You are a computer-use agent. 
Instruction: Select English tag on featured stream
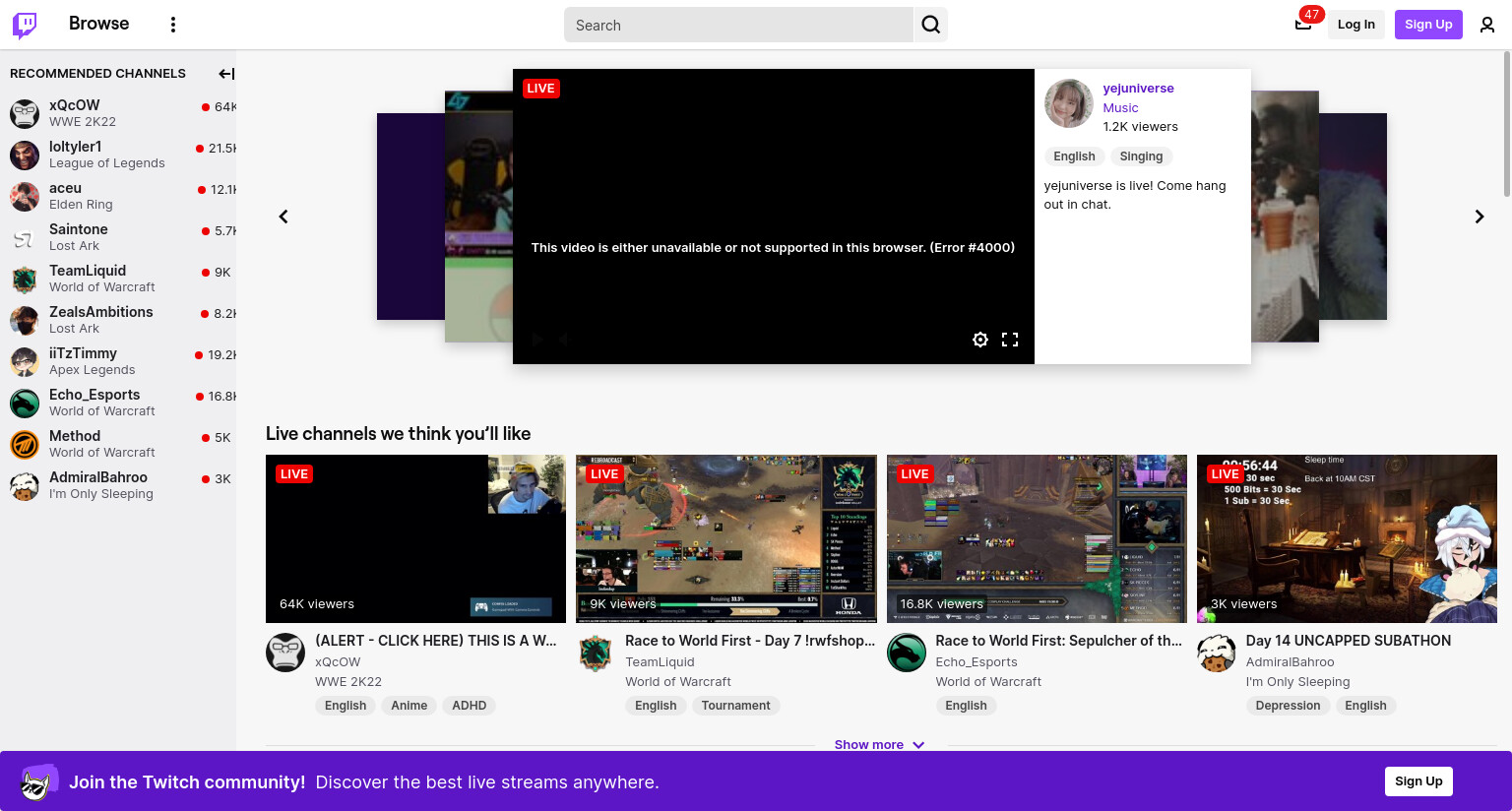(x=1074, y=156)
